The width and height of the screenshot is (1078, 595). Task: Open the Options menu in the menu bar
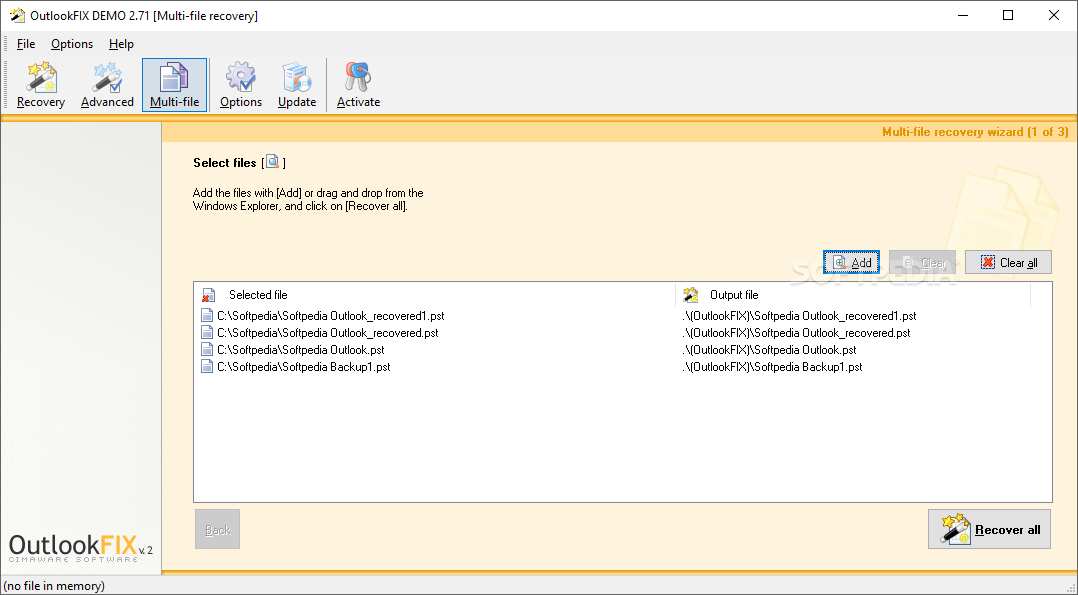click(x=72, y=44)
